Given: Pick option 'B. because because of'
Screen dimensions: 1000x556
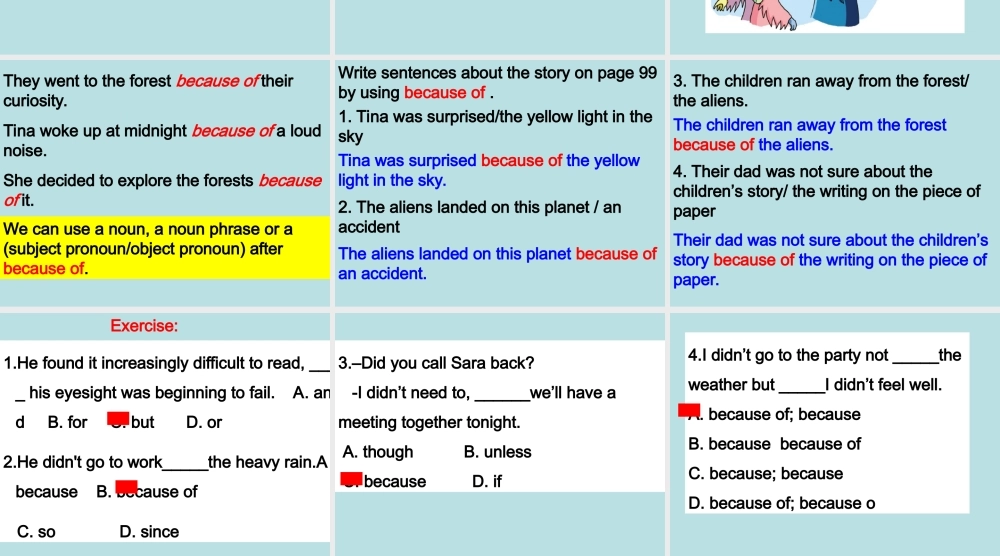Looking at the screenshot, I should point(775,444).
